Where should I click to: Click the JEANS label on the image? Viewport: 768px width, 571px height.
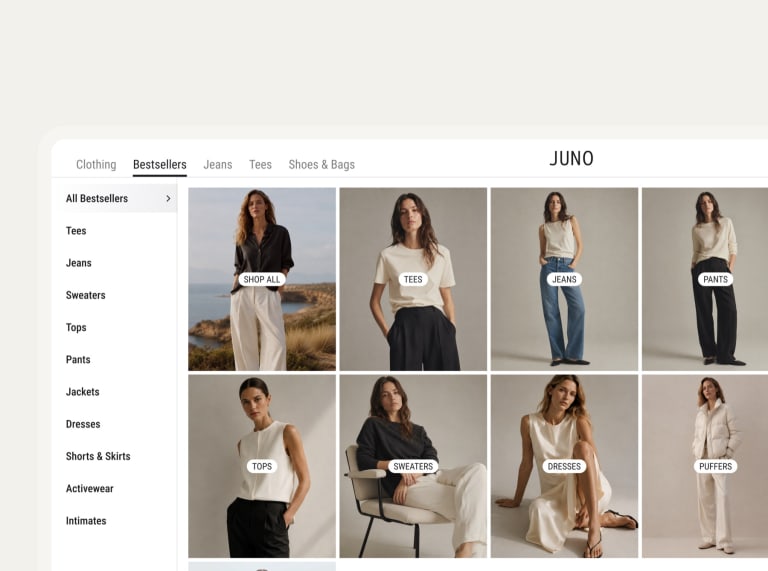click(564, 279)
